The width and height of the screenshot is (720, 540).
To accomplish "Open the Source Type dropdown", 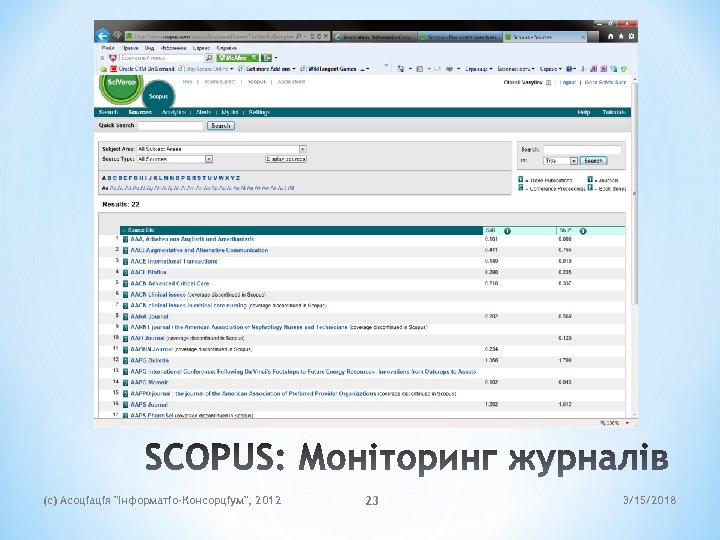I will [174, 159].
